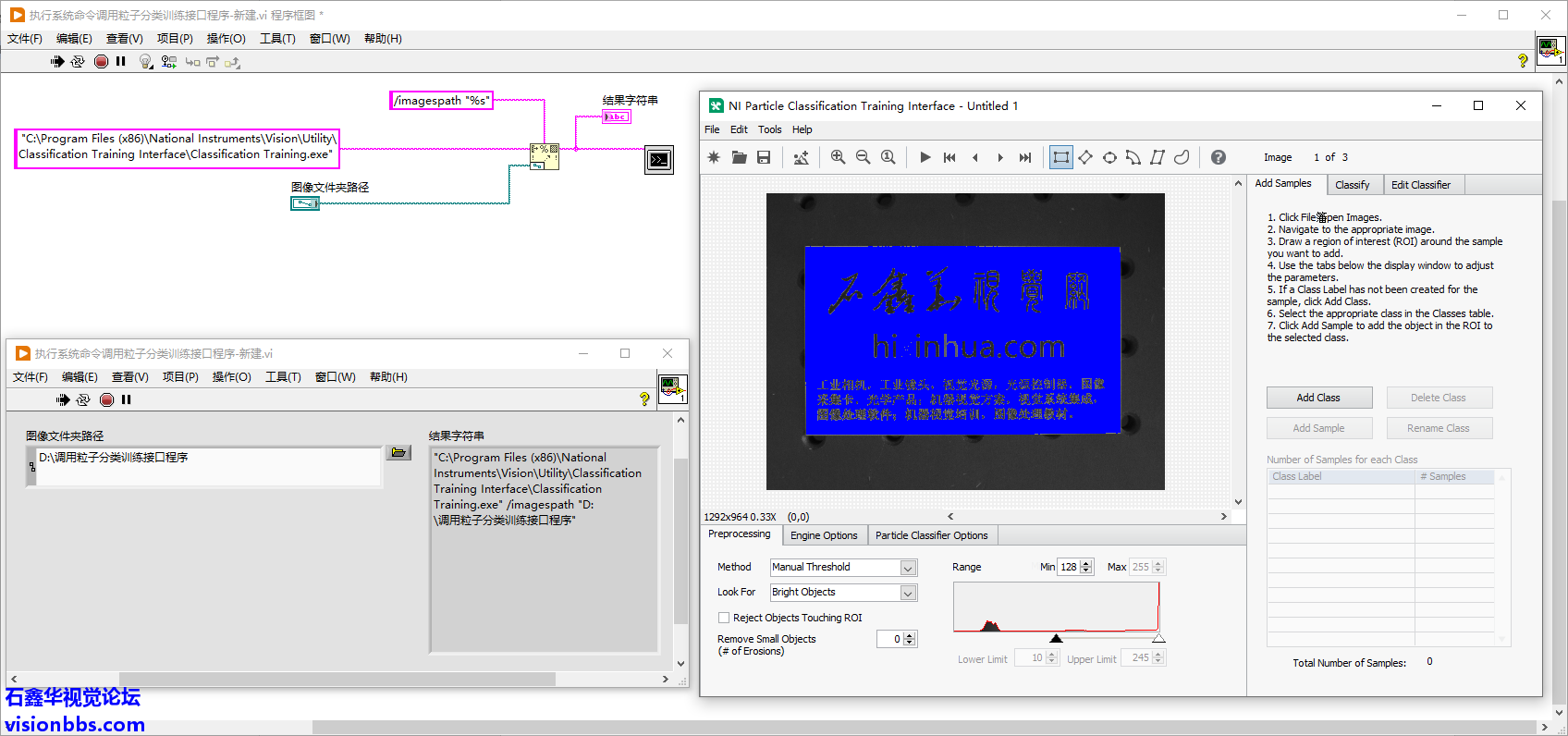Open the Engine Options tab
The width and height of the screenshot is (1568, 736).
(x=823, y=535)
